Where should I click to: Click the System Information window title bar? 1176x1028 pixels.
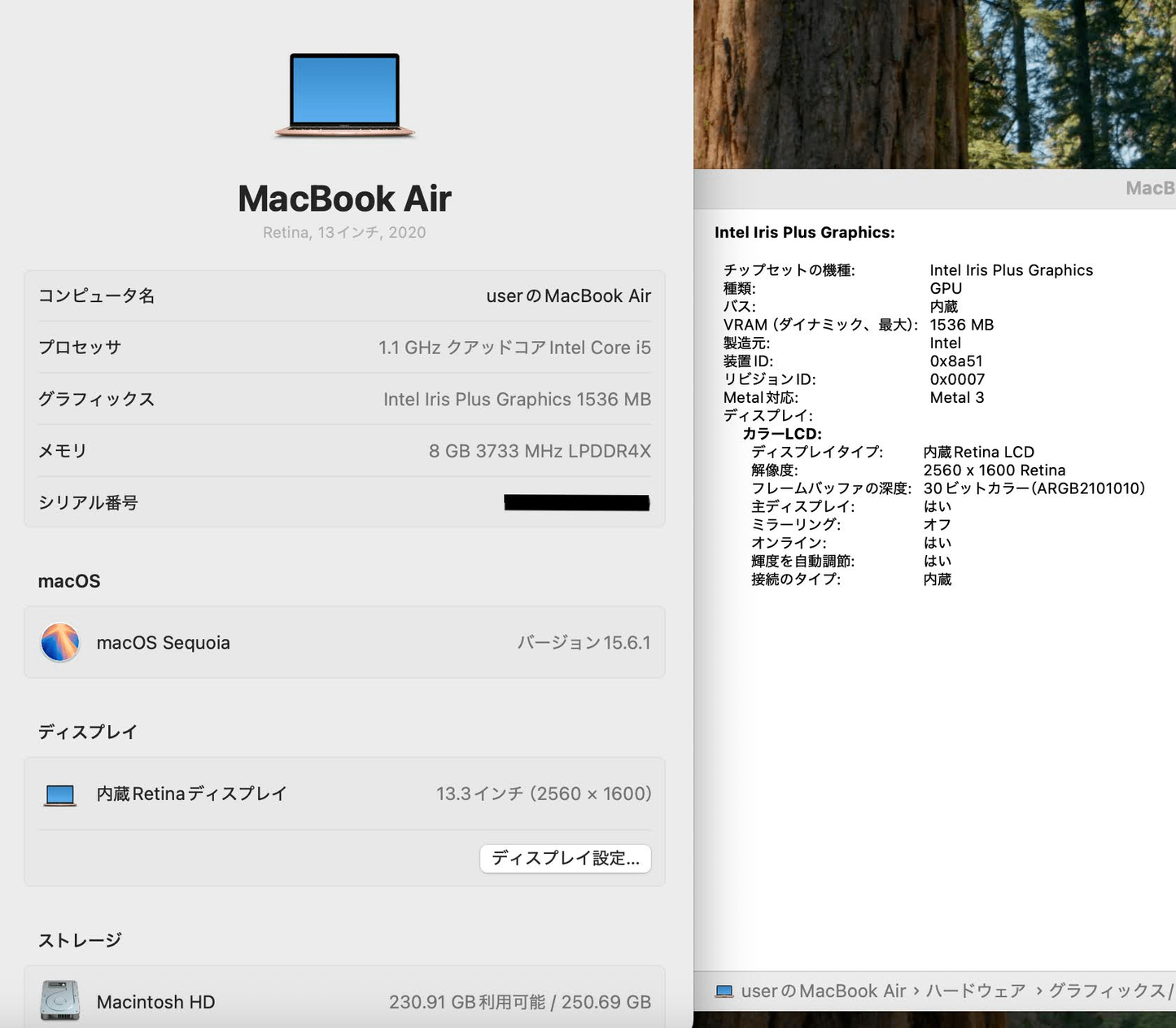pos(934,188)
